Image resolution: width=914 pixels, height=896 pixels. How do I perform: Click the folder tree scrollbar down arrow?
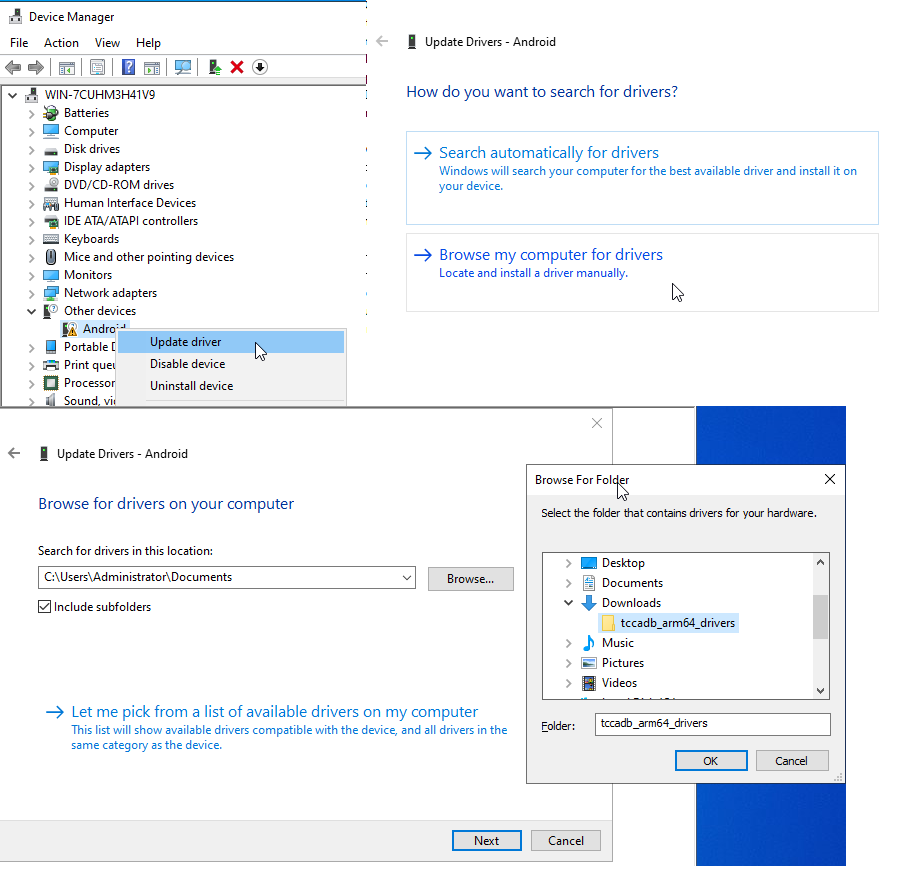coord(821,691)
